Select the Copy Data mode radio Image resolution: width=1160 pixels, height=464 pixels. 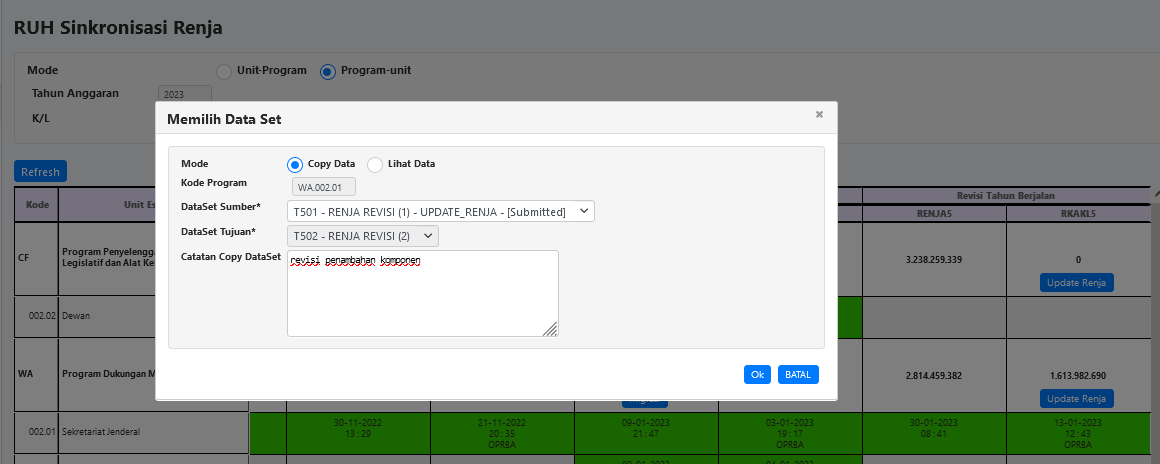click(295, 164)
